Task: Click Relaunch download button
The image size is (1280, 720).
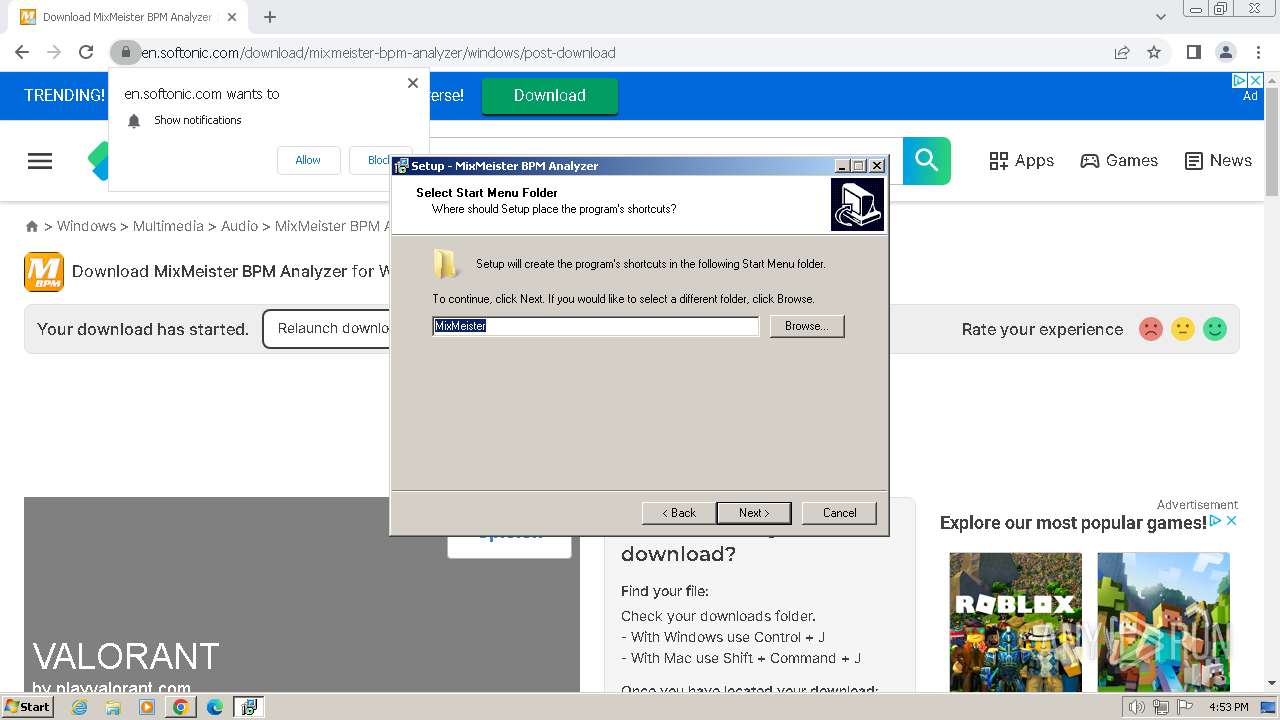Action: pos(327,329)
